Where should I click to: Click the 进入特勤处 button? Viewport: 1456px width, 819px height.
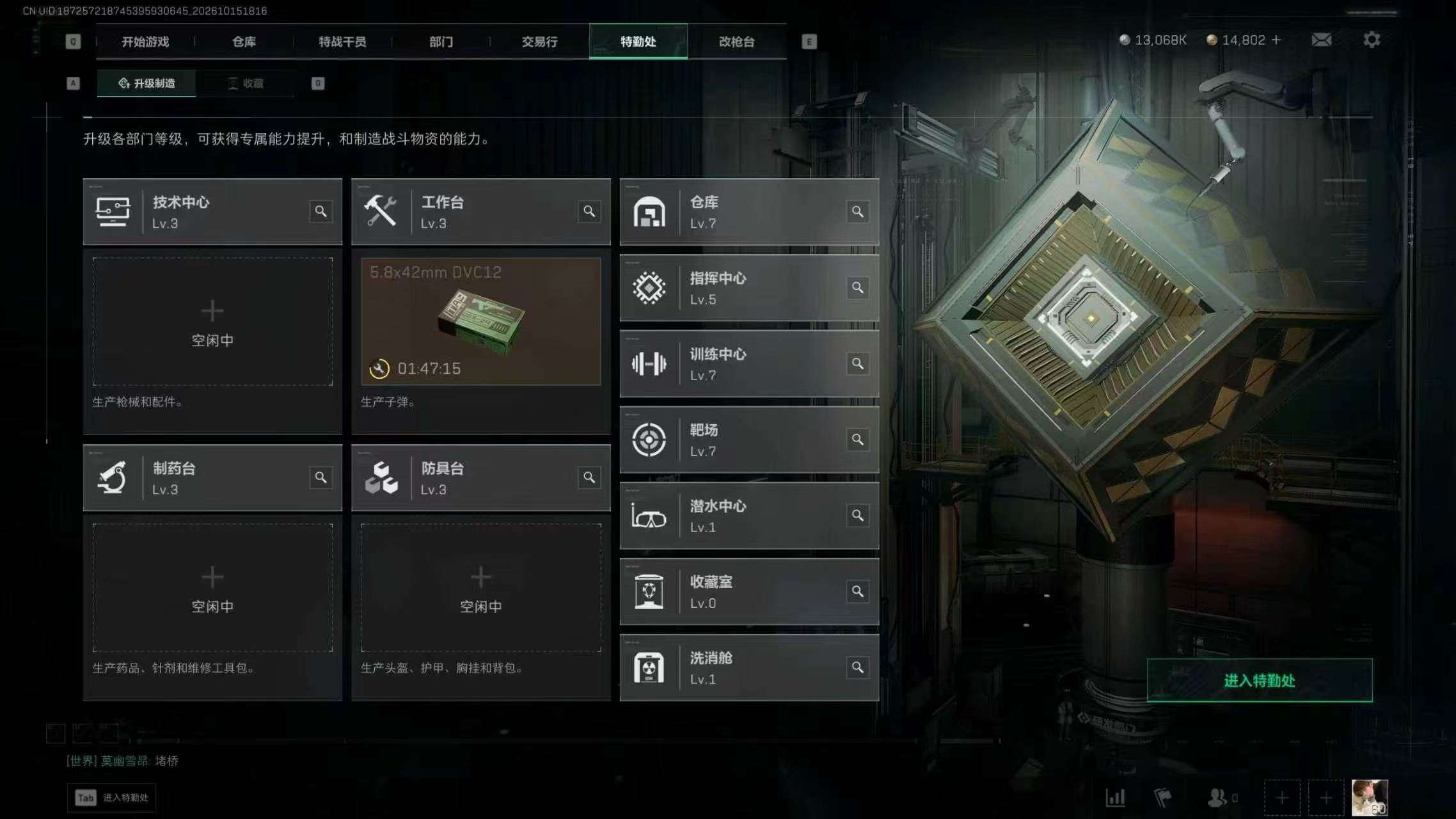1260,681
